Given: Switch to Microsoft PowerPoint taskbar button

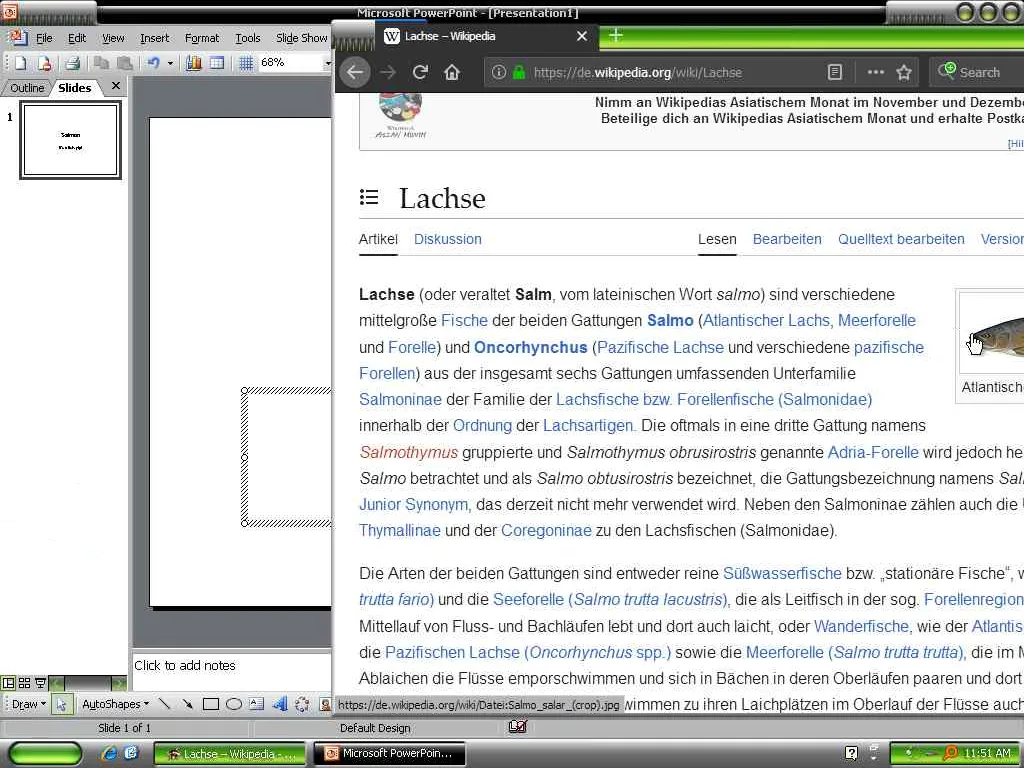Looking at the screenshot, I should tap(390, 753).
